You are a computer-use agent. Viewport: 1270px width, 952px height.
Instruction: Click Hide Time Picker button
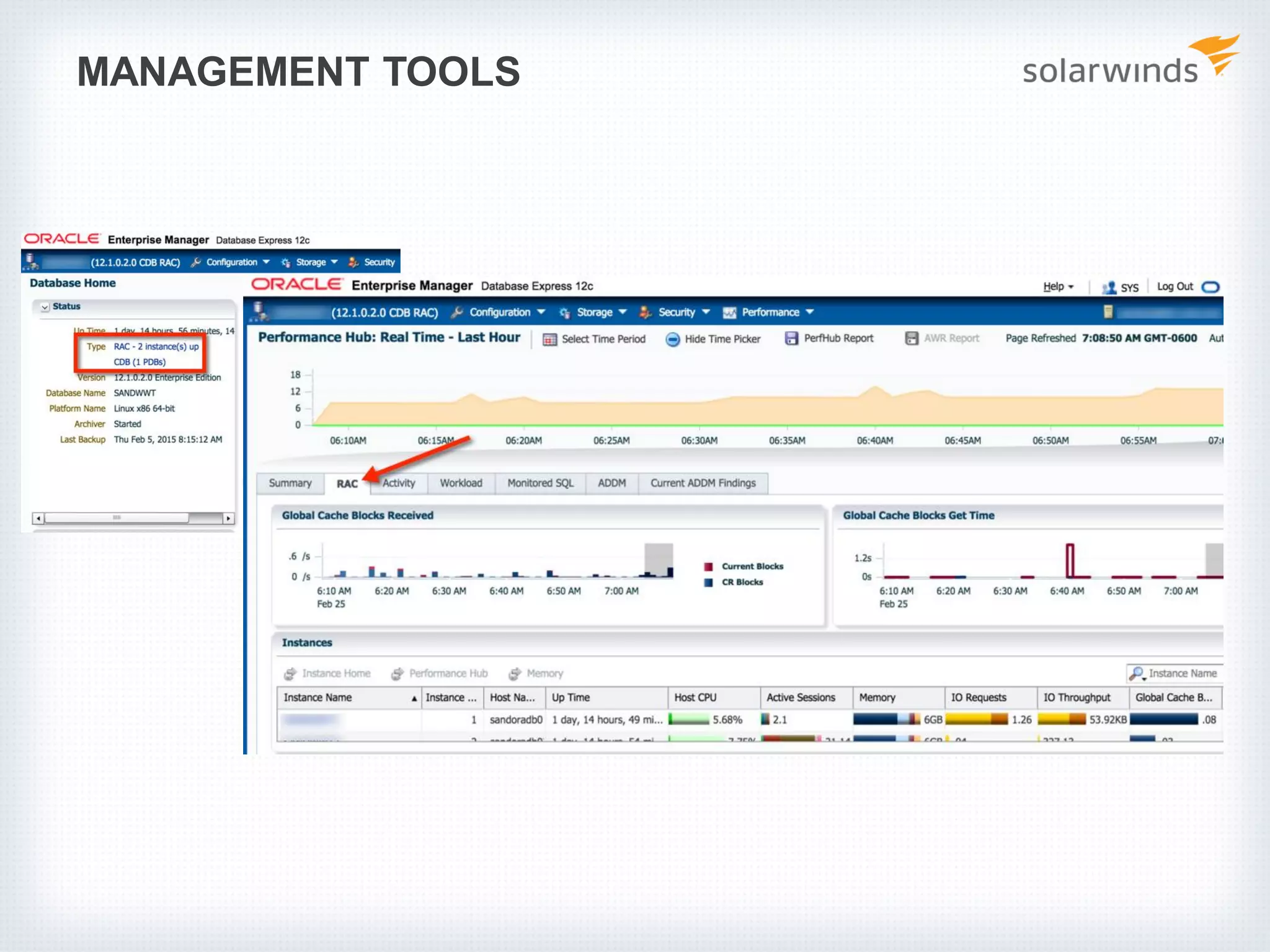pos(713,339)
